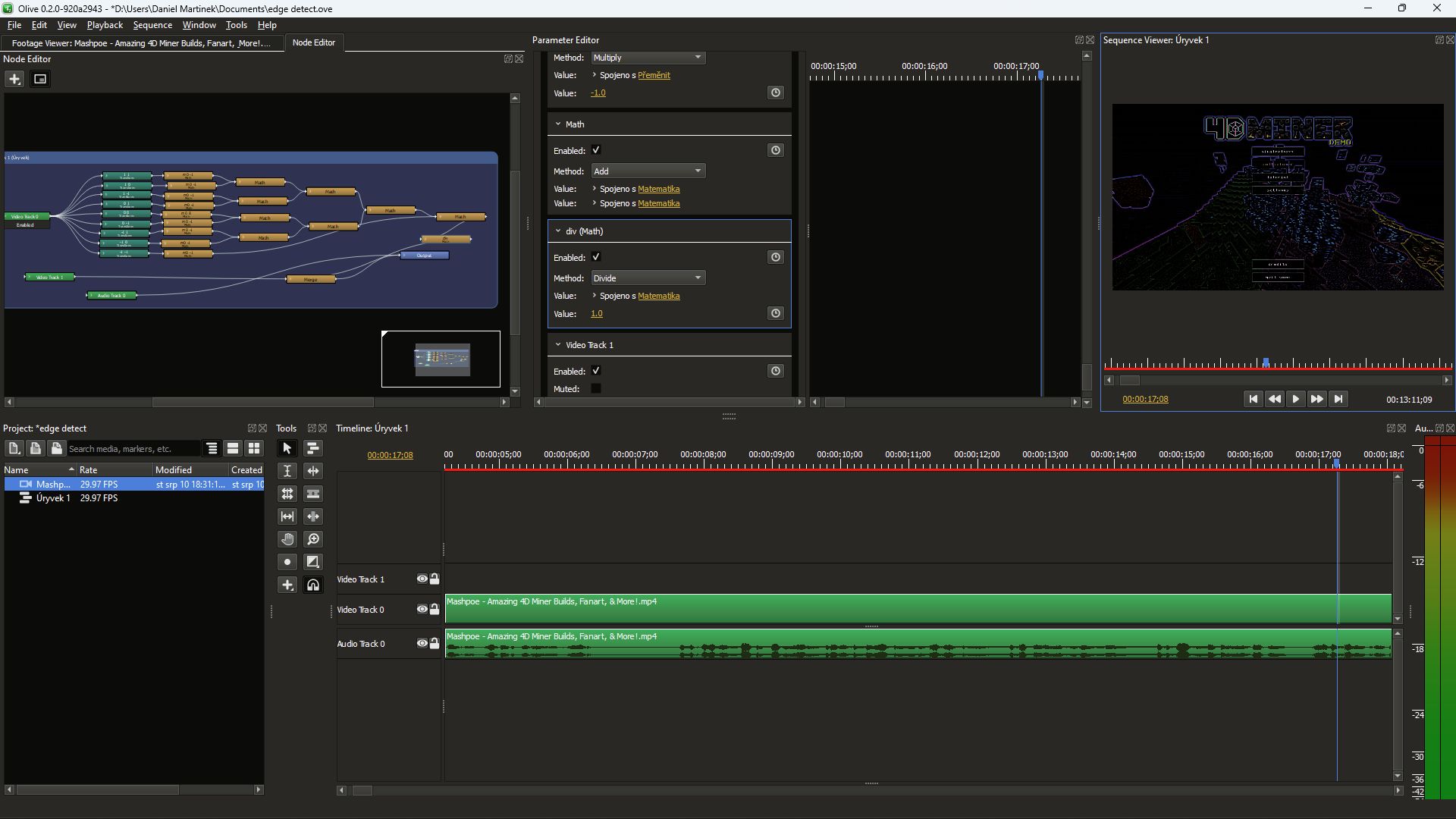
Task: Select the Record tool
Action: click(x=287, y=562)
